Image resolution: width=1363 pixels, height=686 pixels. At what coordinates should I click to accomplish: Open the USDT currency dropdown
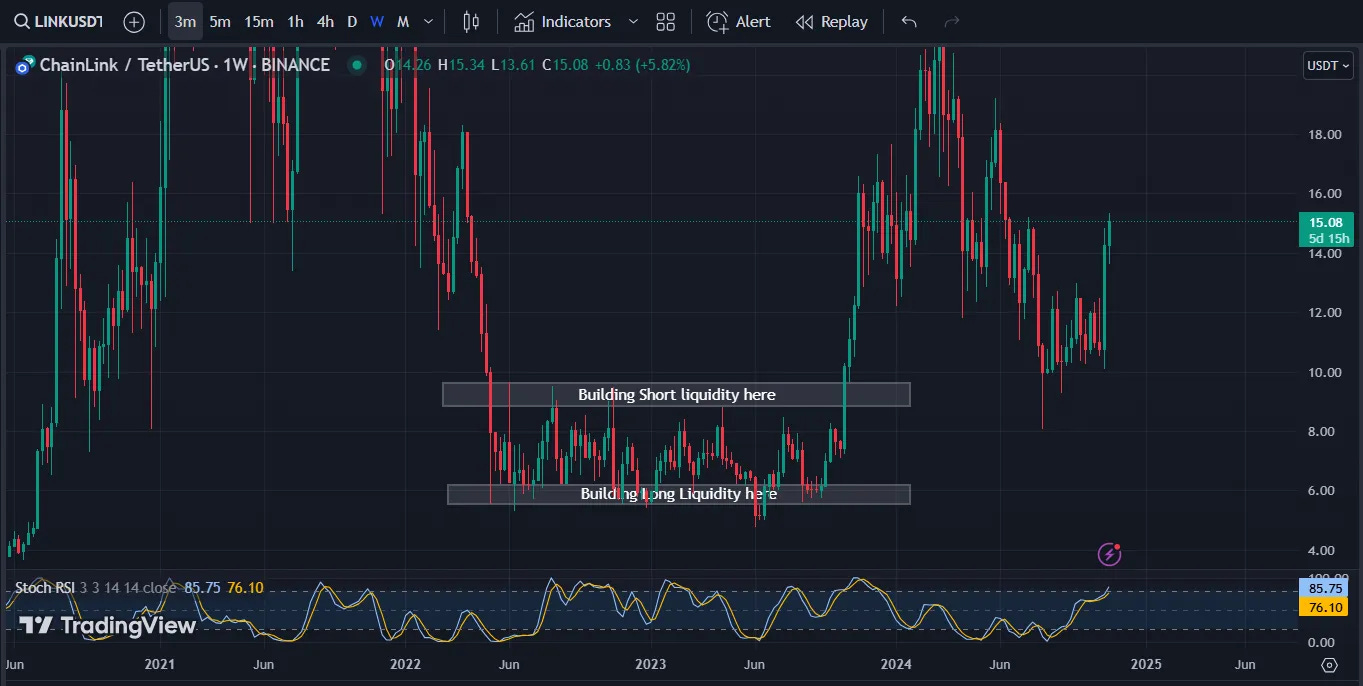(1329, 65)
